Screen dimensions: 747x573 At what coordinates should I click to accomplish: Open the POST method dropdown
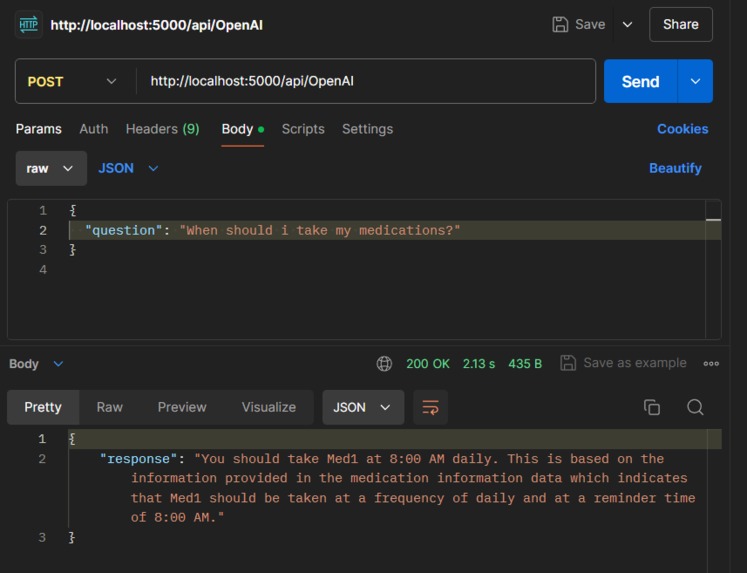point(71,81)
